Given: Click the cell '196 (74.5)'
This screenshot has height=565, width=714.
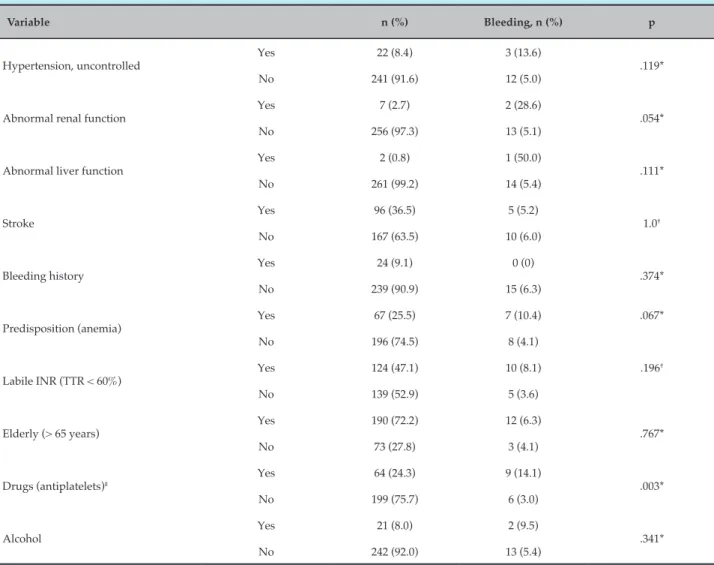Looking at the screenshot, I should pyautogui.click(x=394, y=342).
